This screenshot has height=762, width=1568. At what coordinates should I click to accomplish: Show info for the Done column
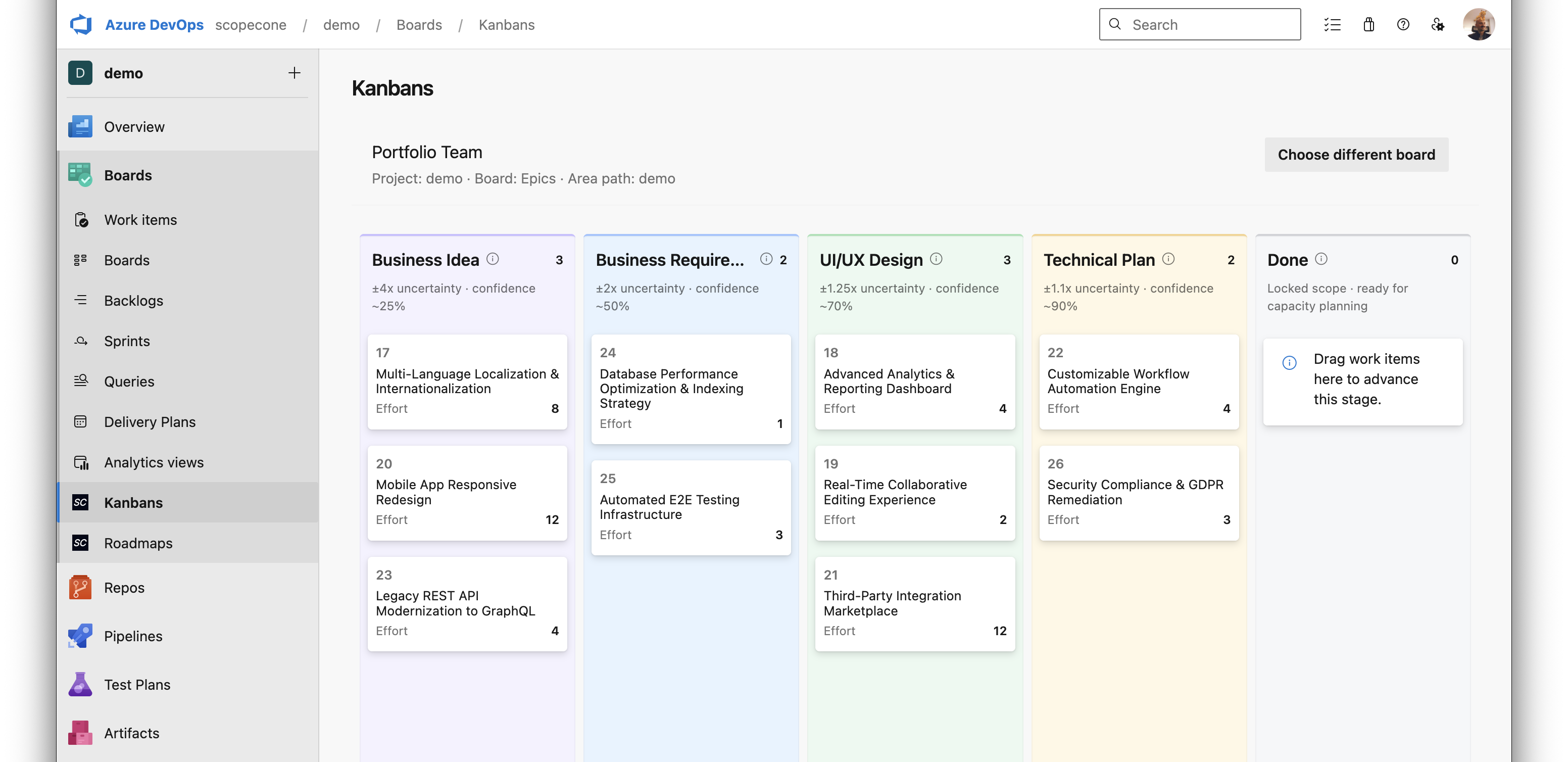(x=1321, y=258)
